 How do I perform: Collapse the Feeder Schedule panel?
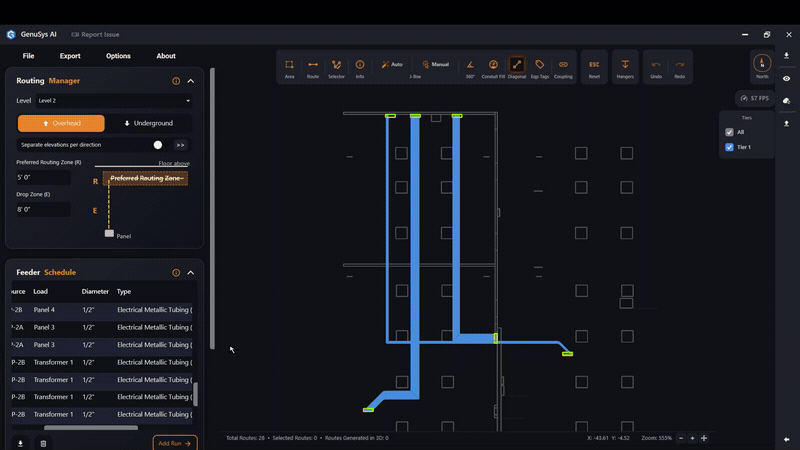(x=191, y=273)
